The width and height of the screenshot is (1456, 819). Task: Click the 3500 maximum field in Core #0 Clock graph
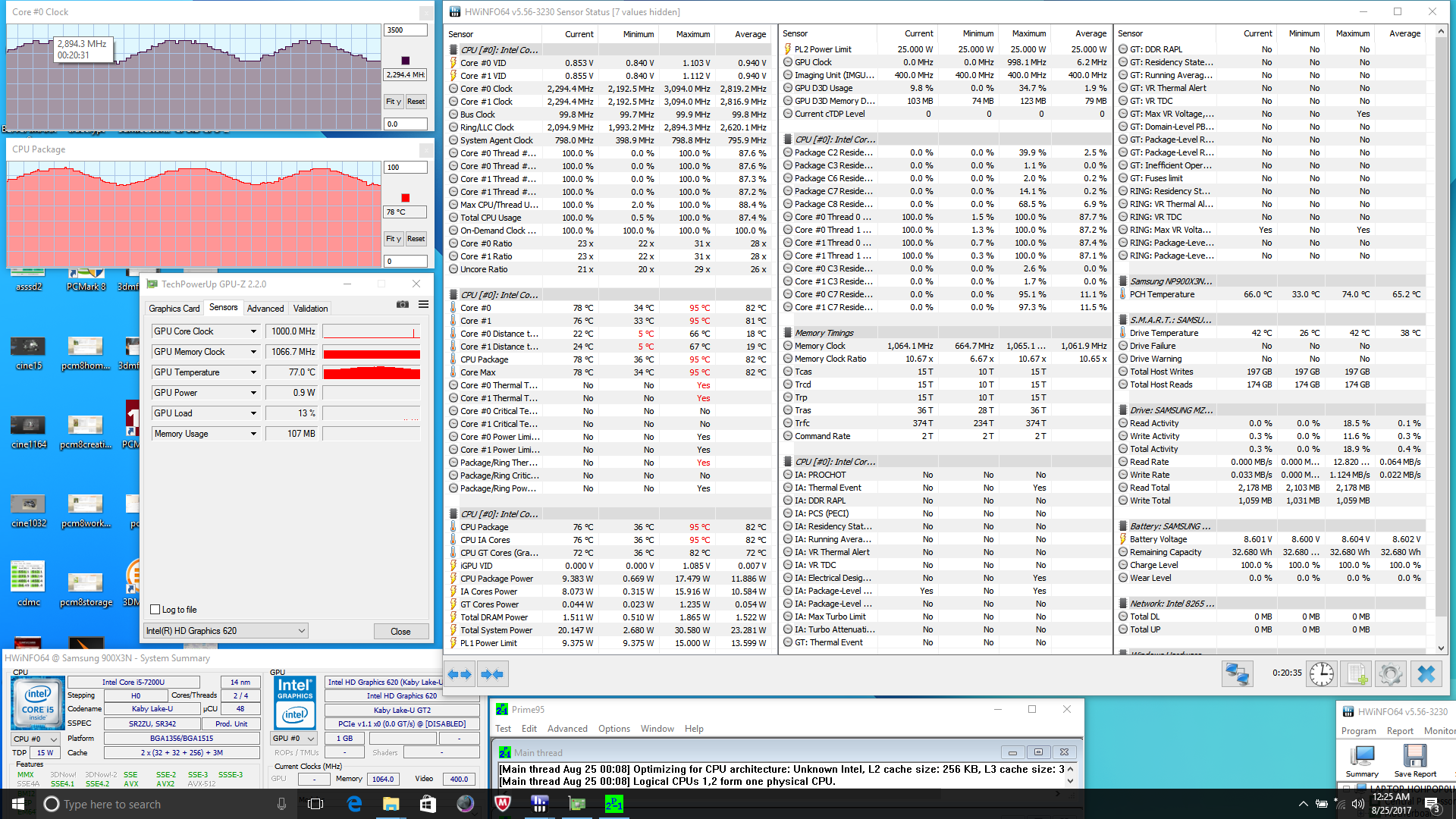[x=406, y=30]
